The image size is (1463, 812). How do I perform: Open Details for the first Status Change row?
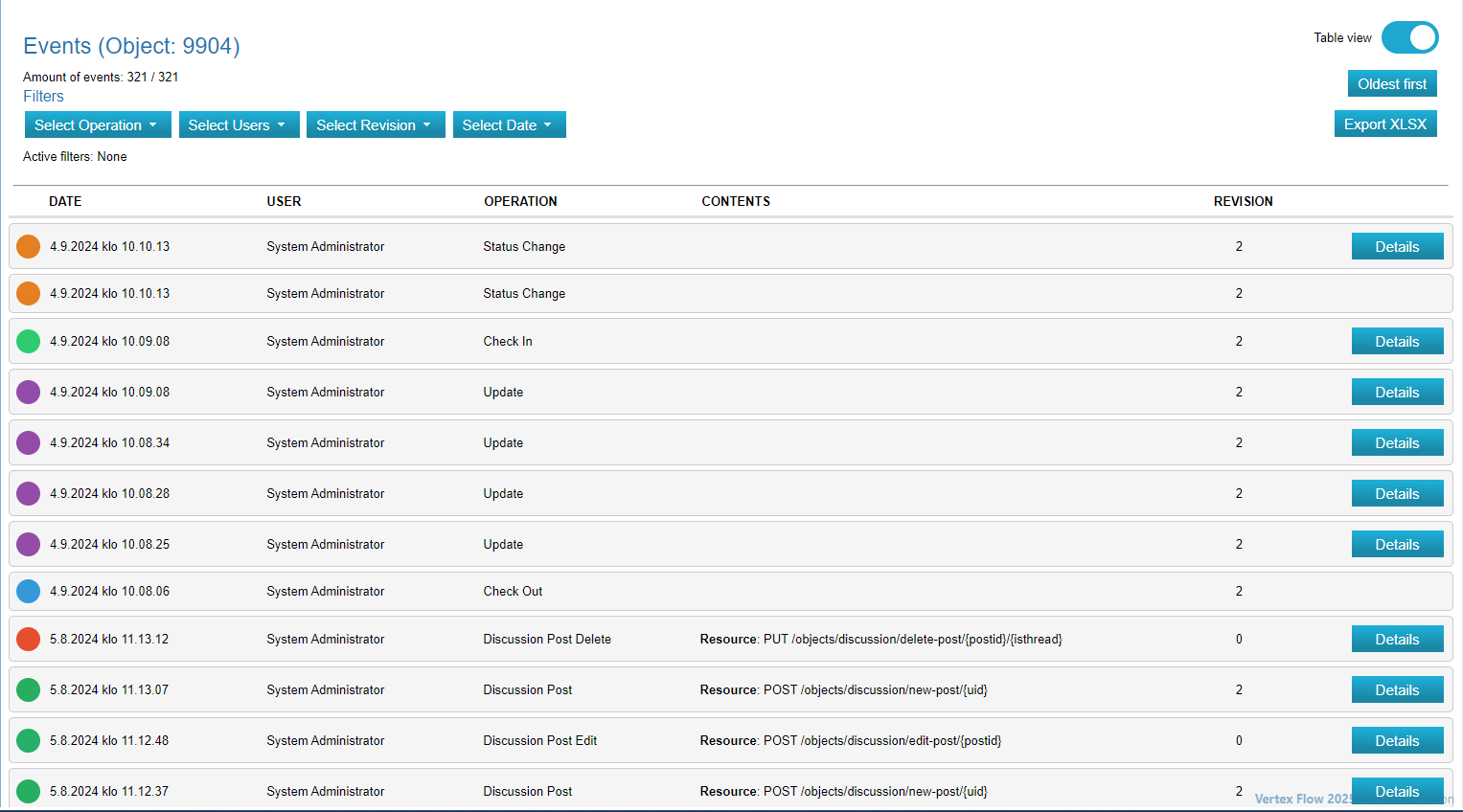[x=1396, y=246]
